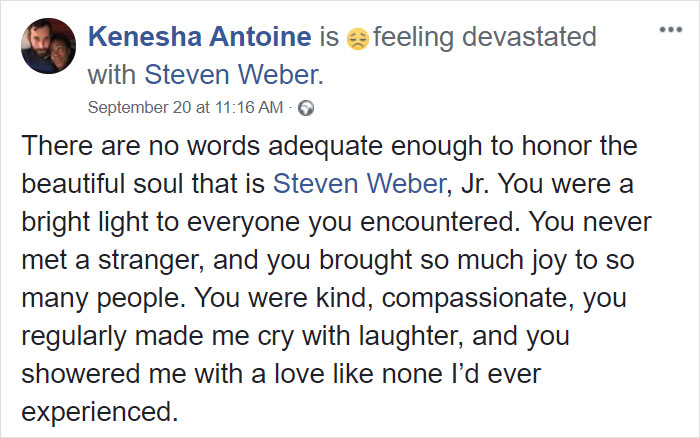
Task: Click the sad feeling emoji icon
Action: pyautogui.click(x=358, y=39)
